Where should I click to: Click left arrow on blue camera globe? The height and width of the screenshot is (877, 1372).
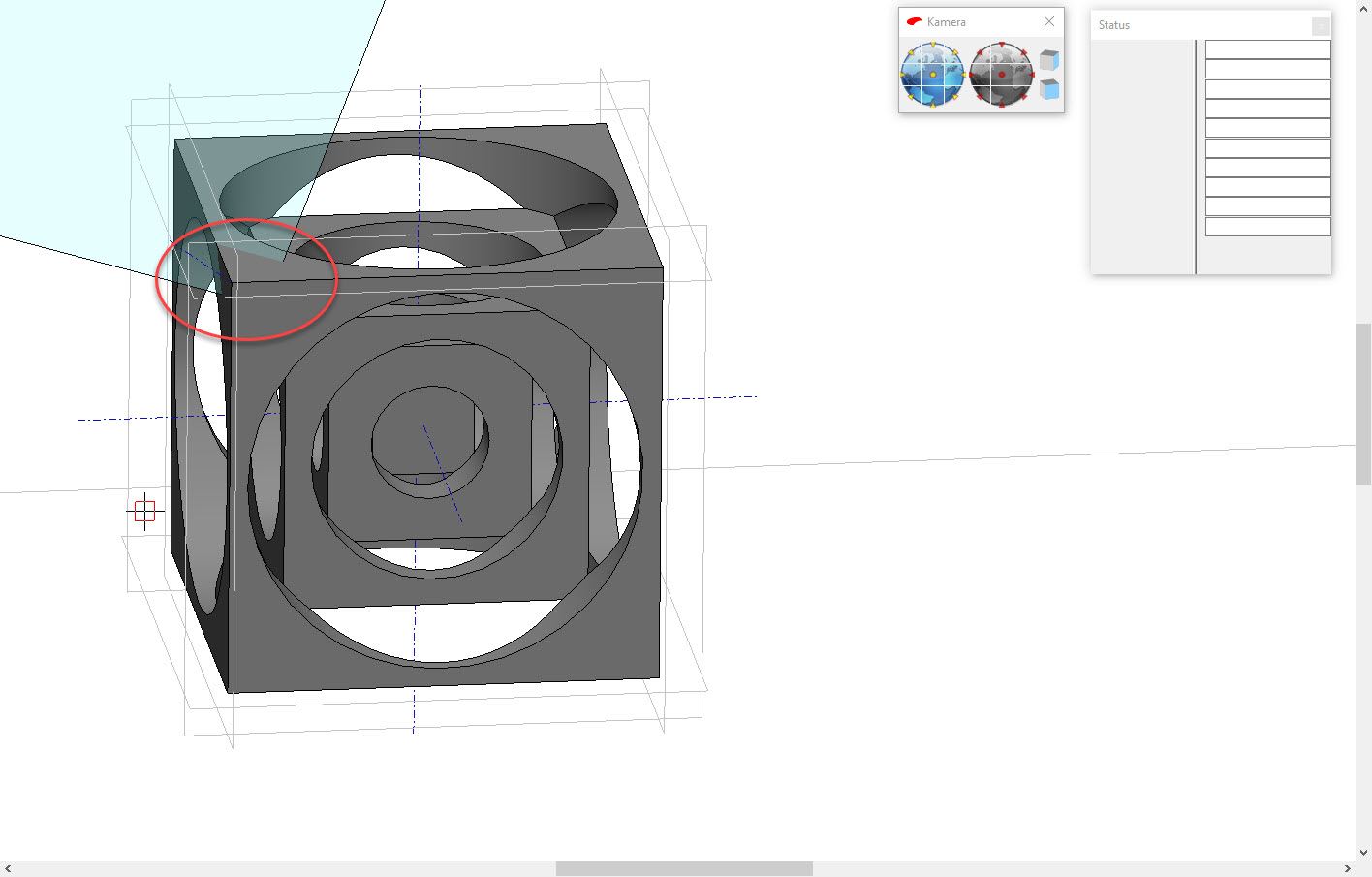902,75
